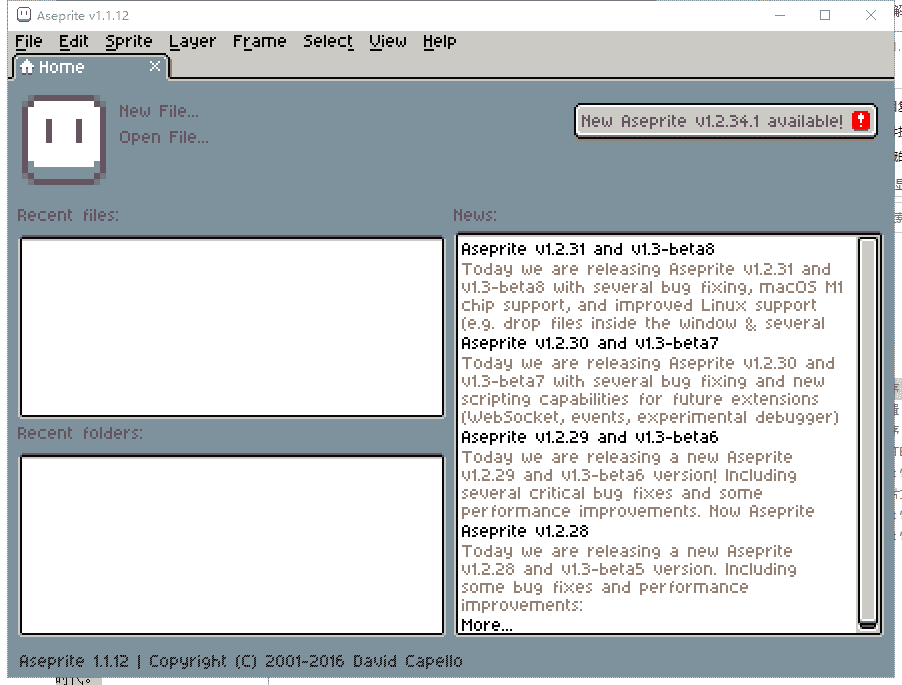Click the News list vertical scrollbar

tap(868, 432)
